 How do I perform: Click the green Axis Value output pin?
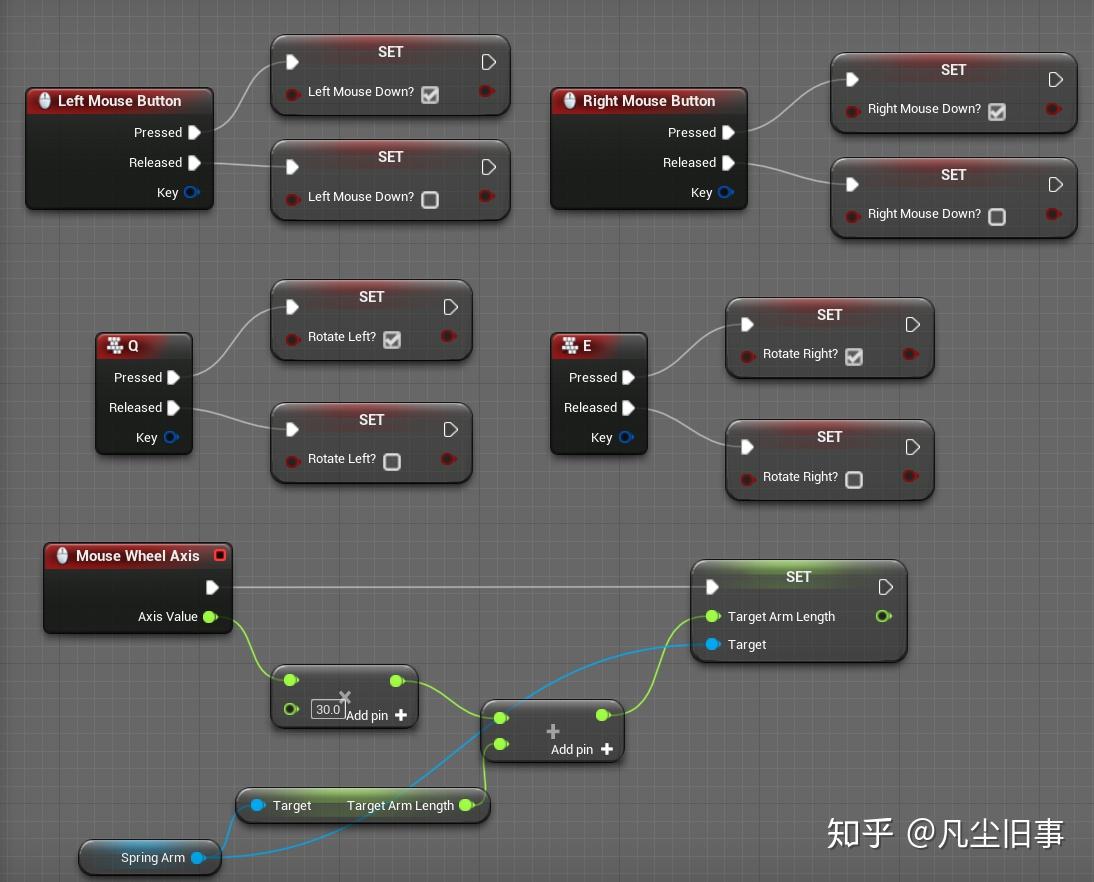(211, 617)
